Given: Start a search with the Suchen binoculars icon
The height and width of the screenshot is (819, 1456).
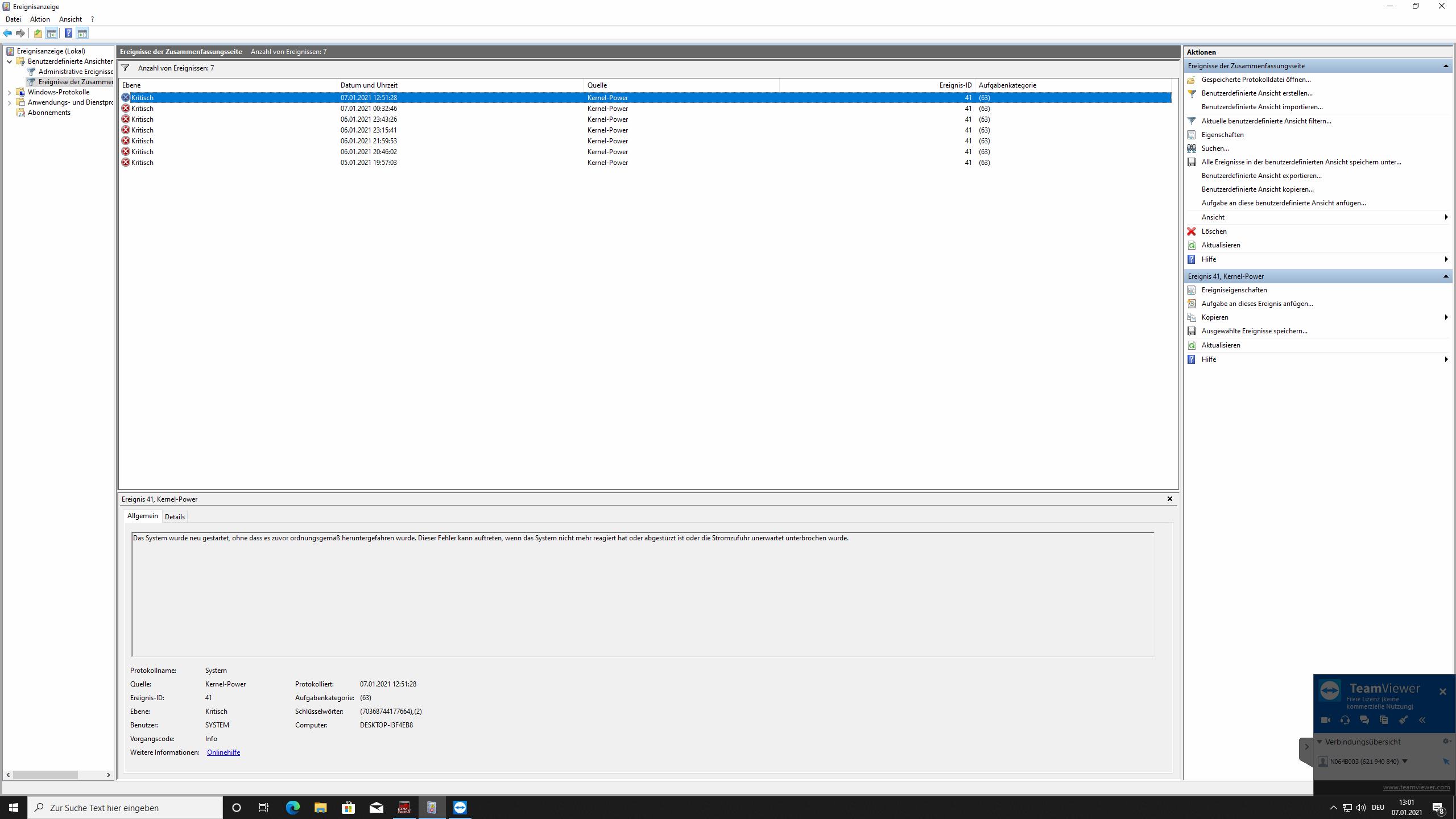Looking at the screenshot, I should 1192,148.
